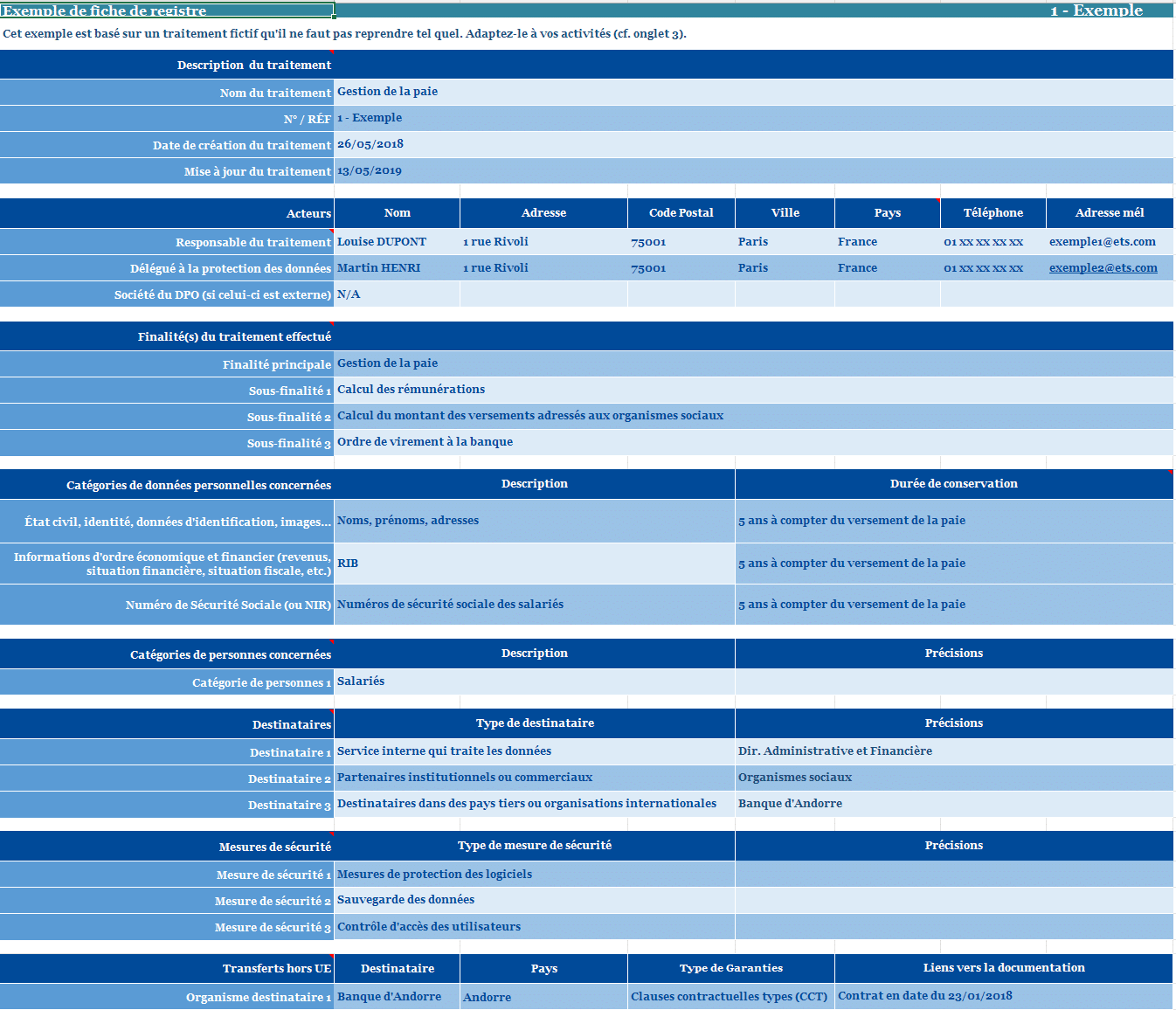Open the exemple2@ets.com email link
1176x1010 pixels.
1103,268
